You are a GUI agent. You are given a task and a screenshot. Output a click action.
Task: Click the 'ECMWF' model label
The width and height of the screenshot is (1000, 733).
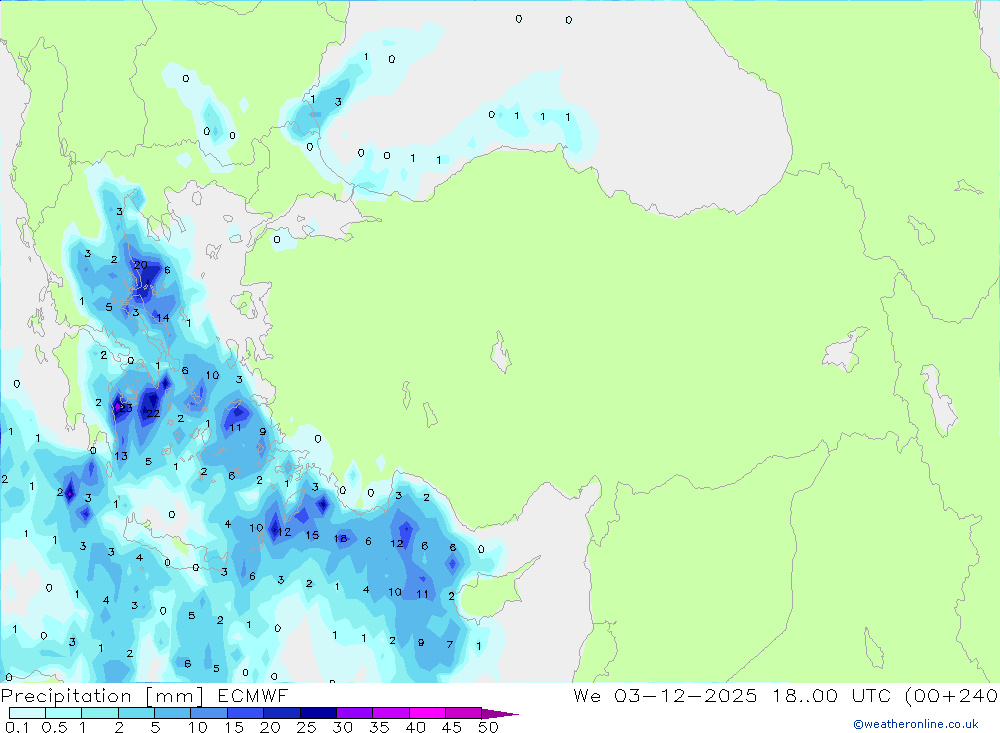coord(253,695)
